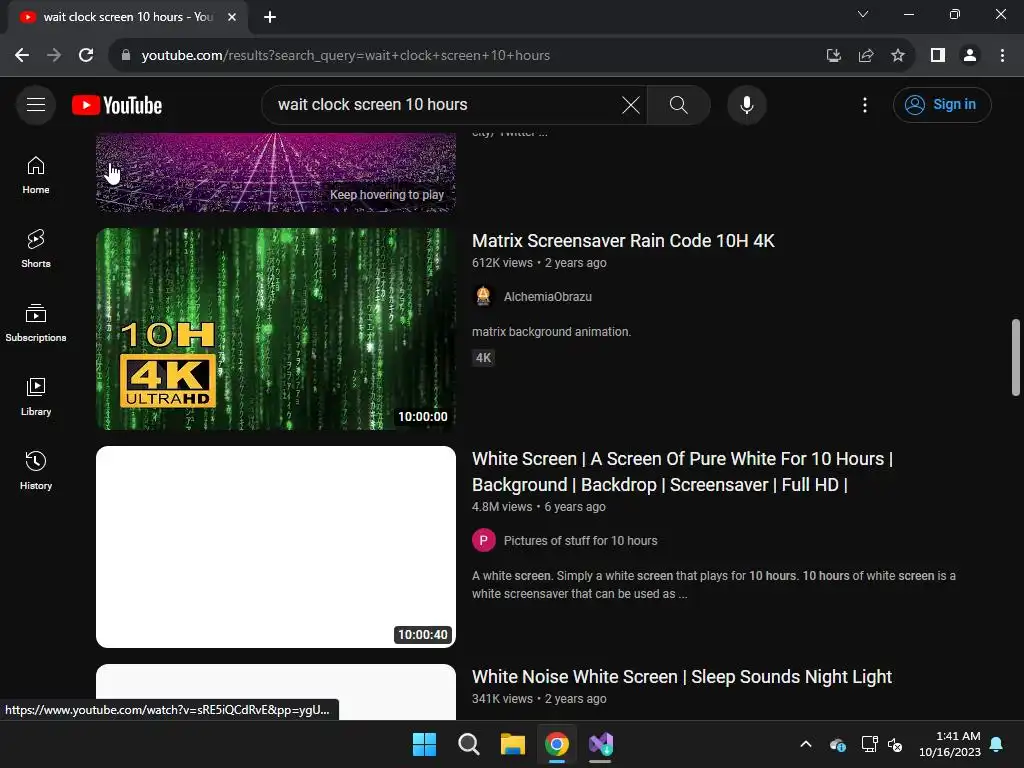The image size is (1024, 768).
Task: Open the YouTube settings three-dot menu
Action: 865,104
